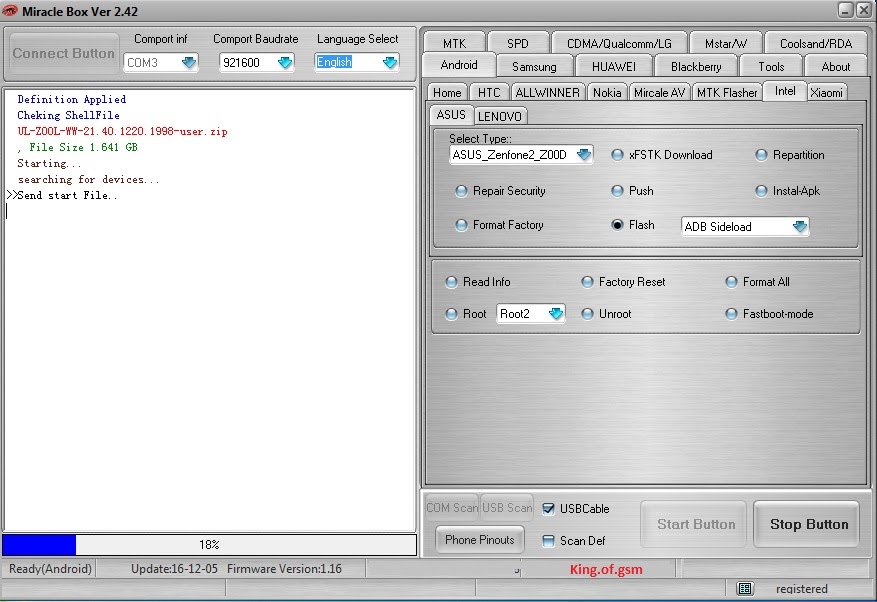The height and width of the screenshot is (602, 877).
Task: Select the Fastboot-mode radio button
Action: click(731, 314)
